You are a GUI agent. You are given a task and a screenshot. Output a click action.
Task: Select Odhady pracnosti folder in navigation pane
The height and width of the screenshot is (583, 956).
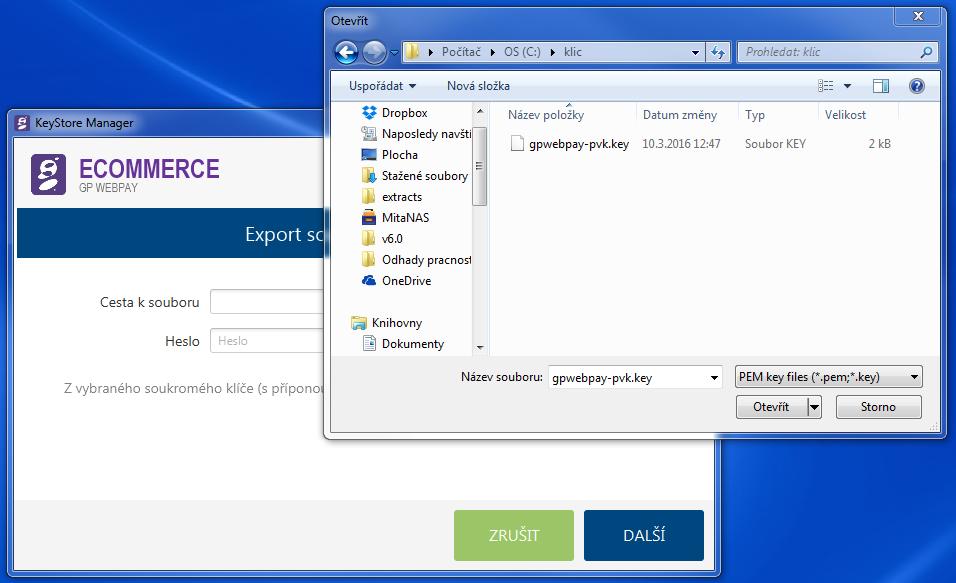point(416,260)
